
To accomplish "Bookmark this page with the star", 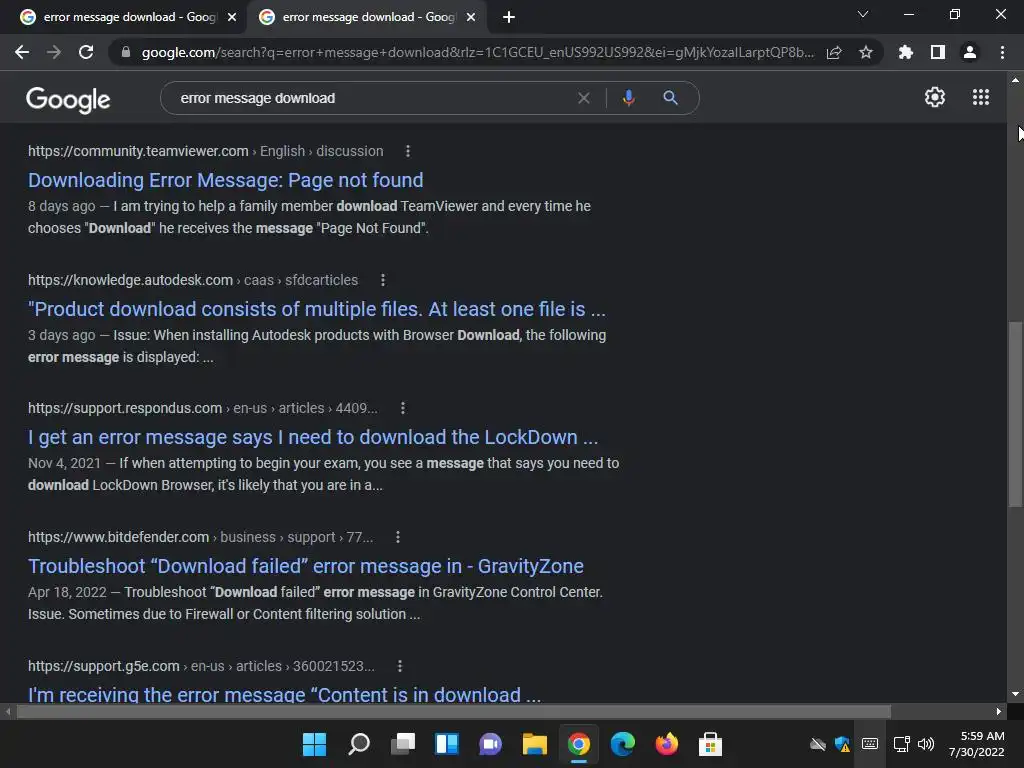I will (866, 52).
